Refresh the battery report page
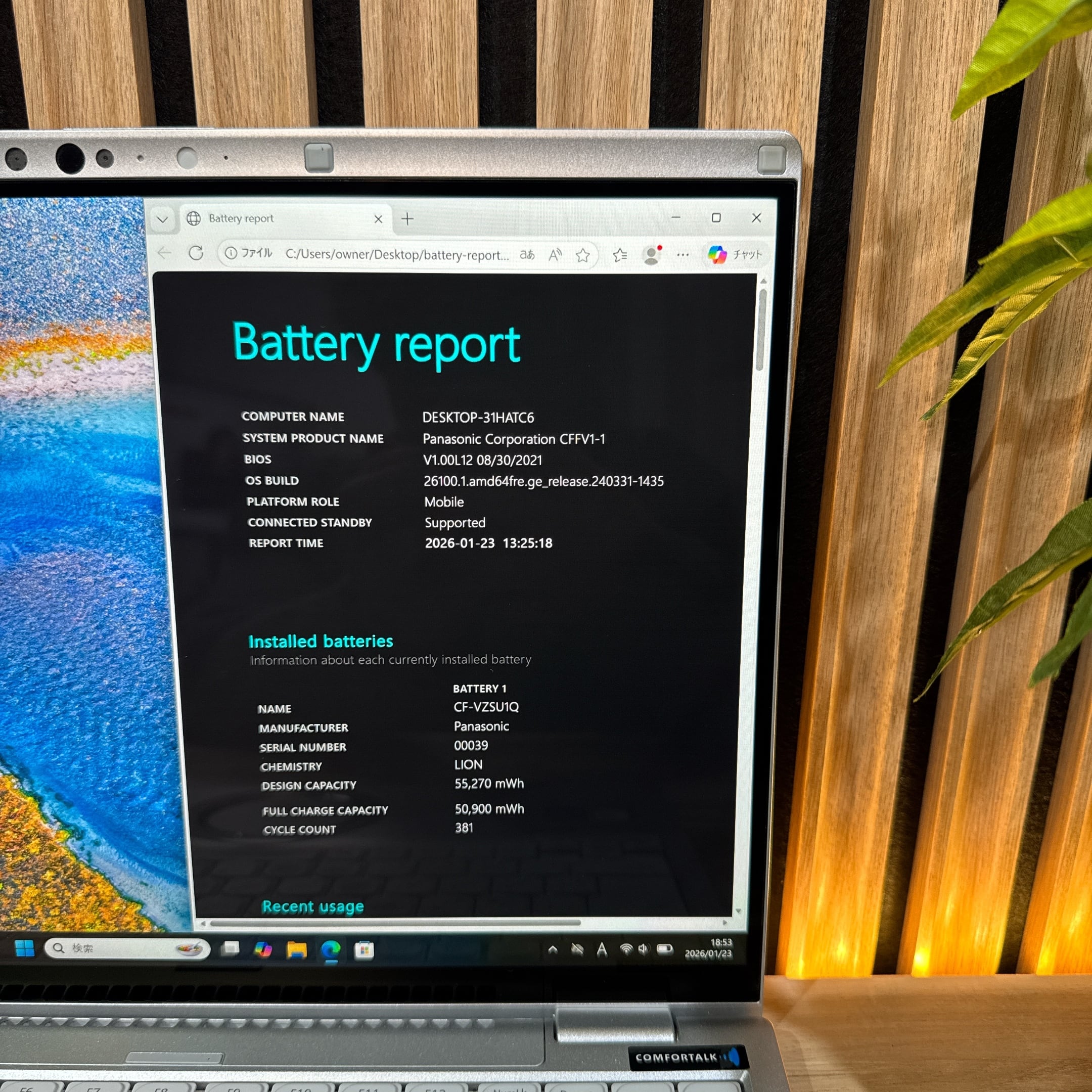1092x1092 pixels. [196, 253]
